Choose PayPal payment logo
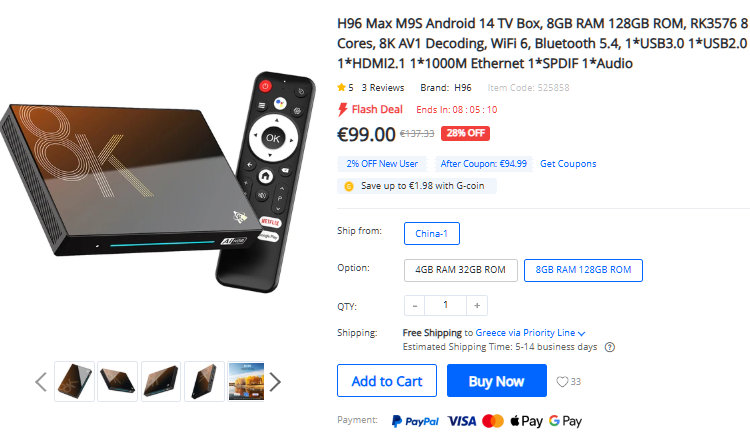Viewport: 750px width, 437px height. [x=415, y=421]
